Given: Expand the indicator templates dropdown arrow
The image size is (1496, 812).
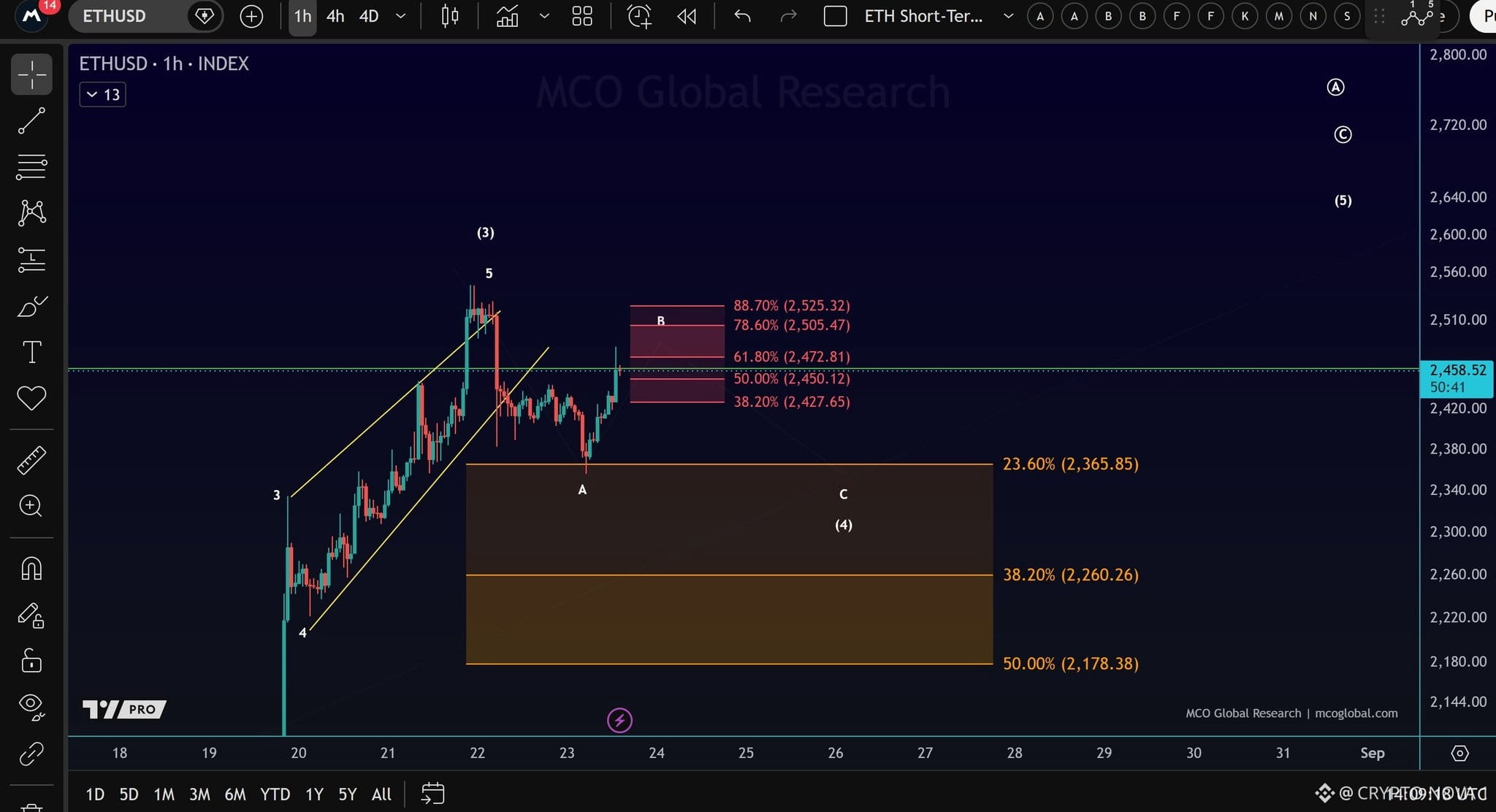Looking at the screenshot, I should point(544,16).
